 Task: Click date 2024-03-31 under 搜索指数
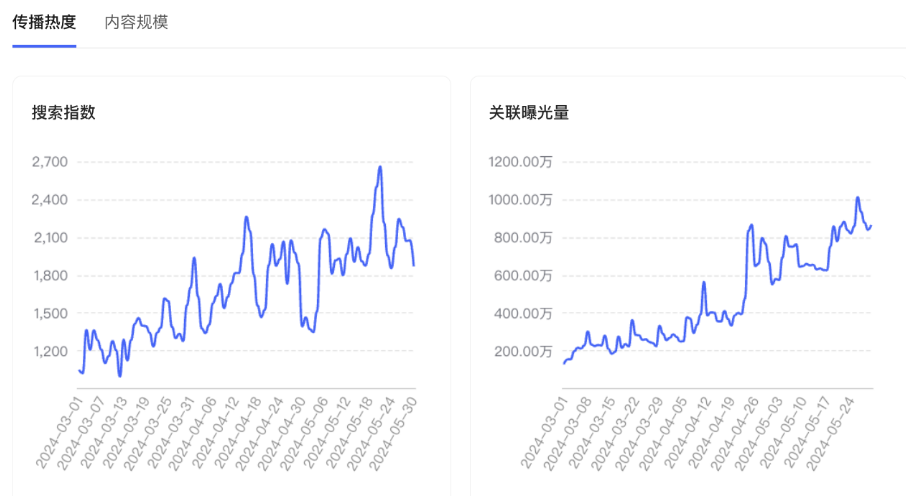point(170,432)
